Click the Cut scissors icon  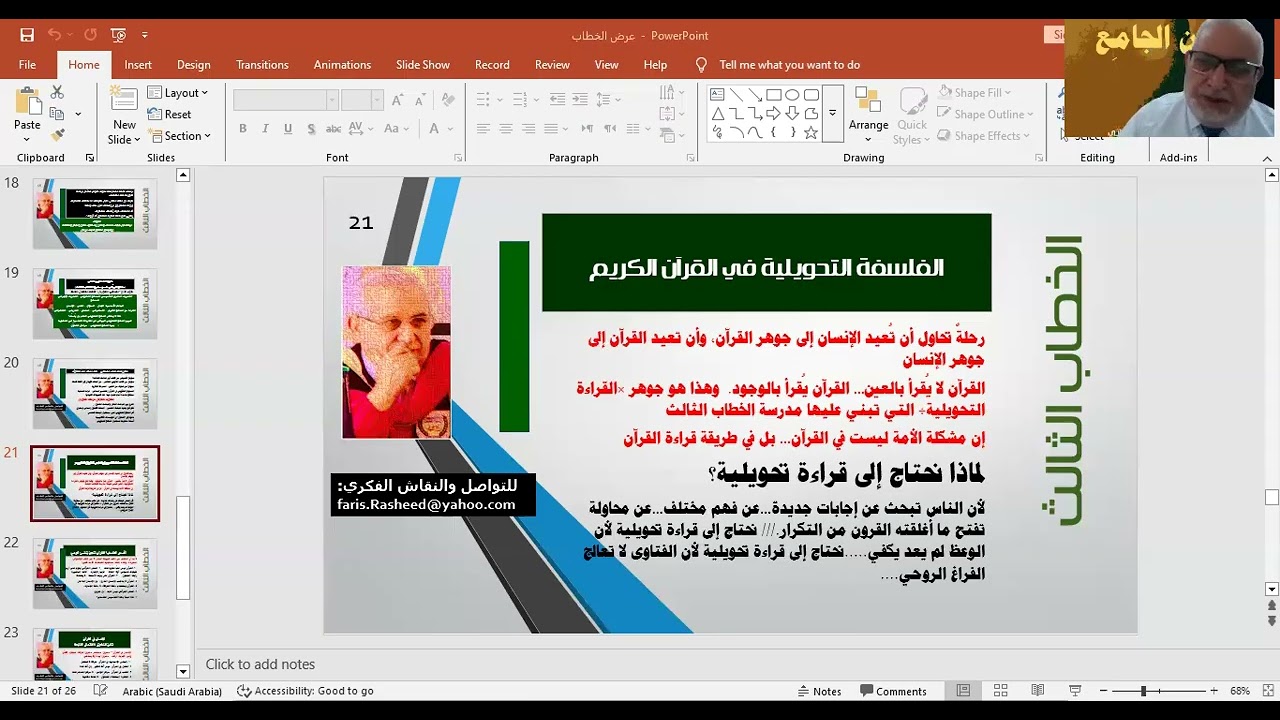coord(57,92)
